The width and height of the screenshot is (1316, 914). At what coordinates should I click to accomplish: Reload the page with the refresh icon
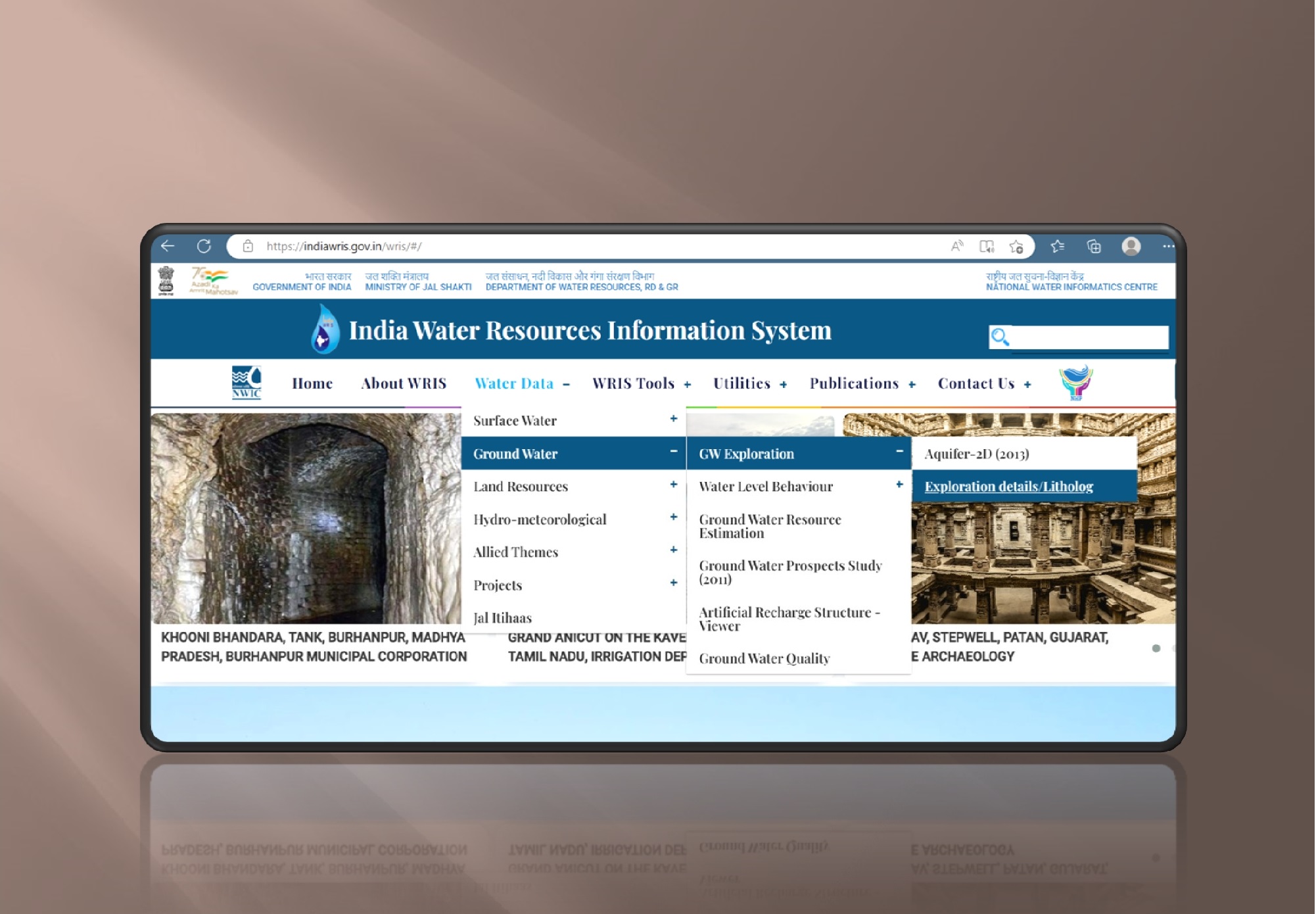tap(204, 246)
